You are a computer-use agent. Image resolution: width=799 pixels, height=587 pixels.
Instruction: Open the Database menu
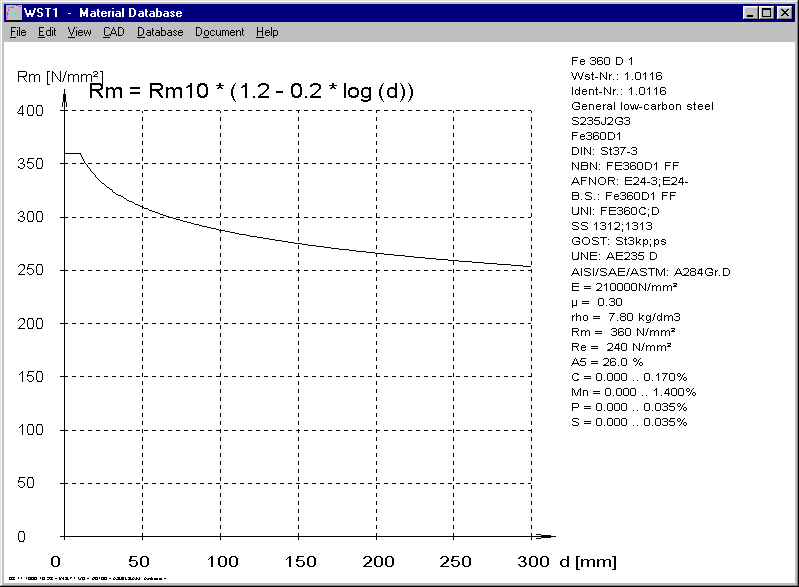pyautogui.click(x=160, y=32)
